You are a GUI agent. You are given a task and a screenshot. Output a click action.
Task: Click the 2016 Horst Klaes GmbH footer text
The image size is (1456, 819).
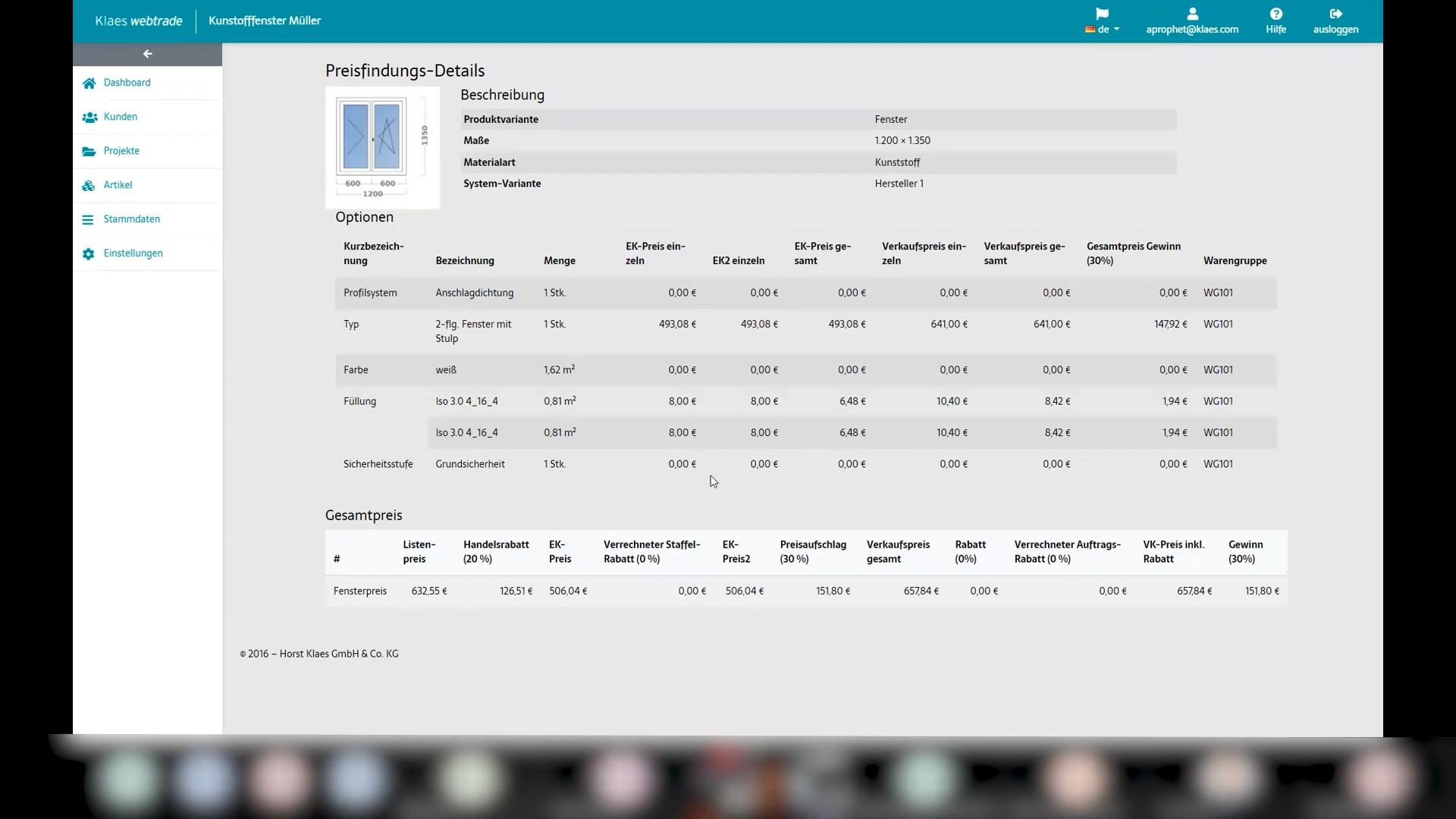319,654
